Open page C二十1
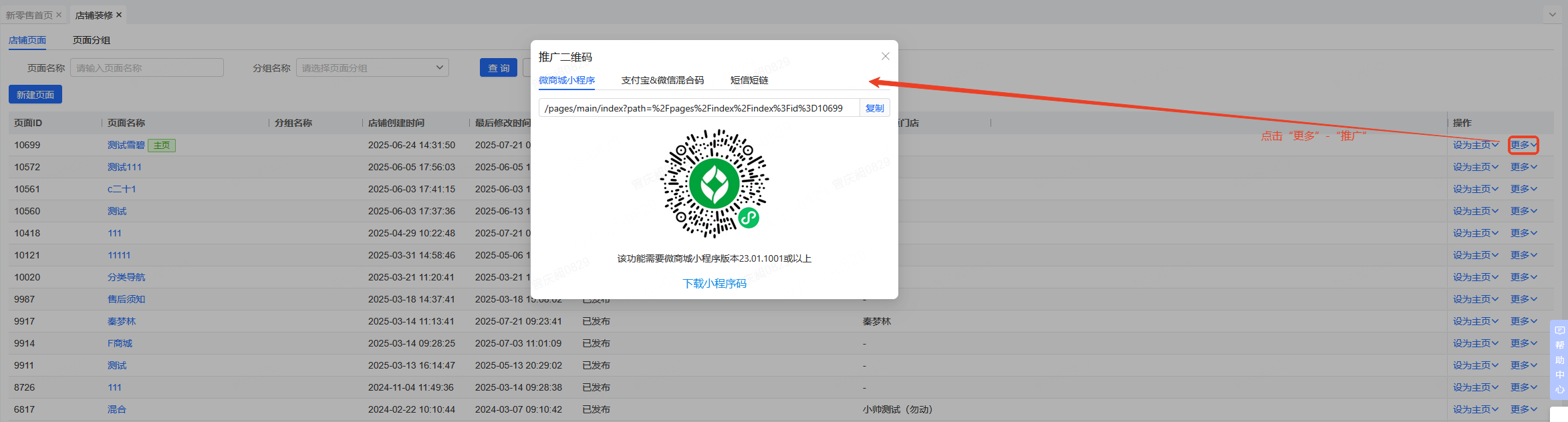 point(122,189)
